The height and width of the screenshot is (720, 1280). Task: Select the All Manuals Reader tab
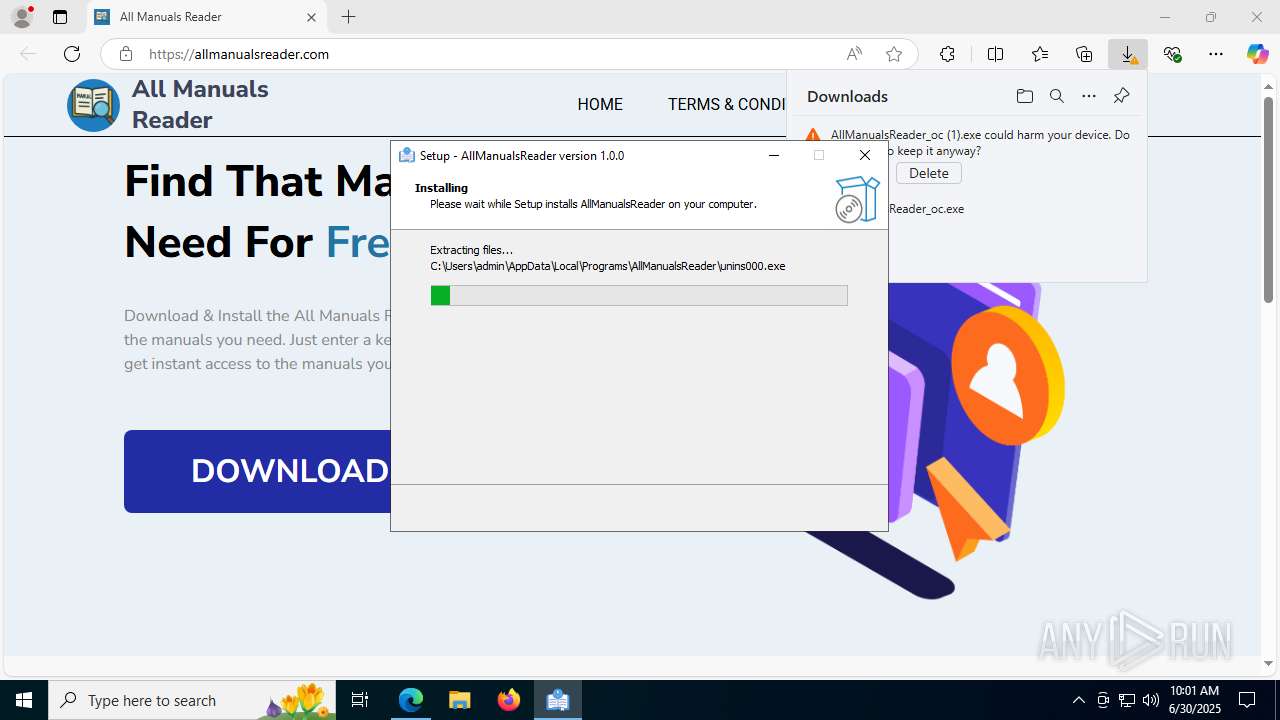click(x=206, y=17)
